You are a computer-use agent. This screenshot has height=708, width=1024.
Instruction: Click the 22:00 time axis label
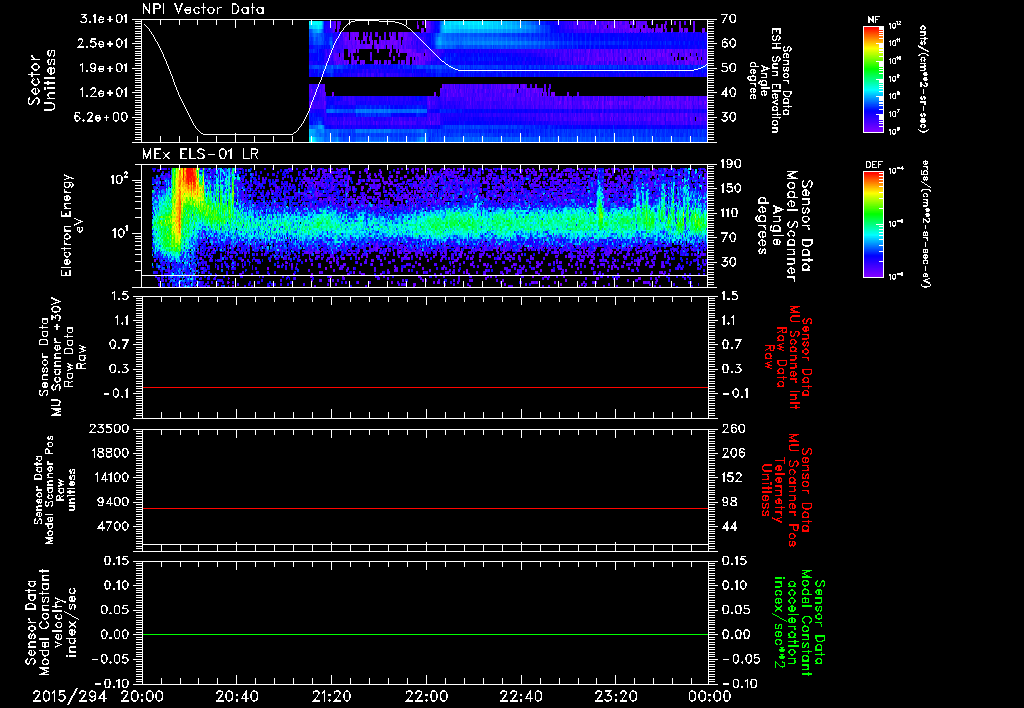426,697
